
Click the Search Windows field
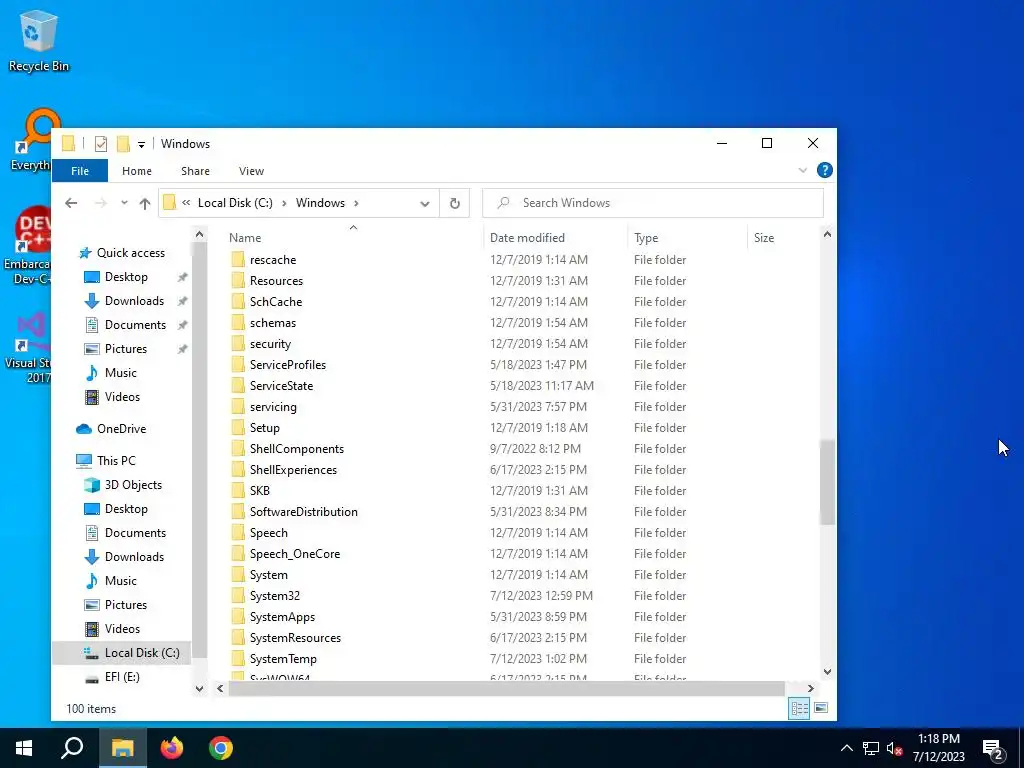[652, 203]
